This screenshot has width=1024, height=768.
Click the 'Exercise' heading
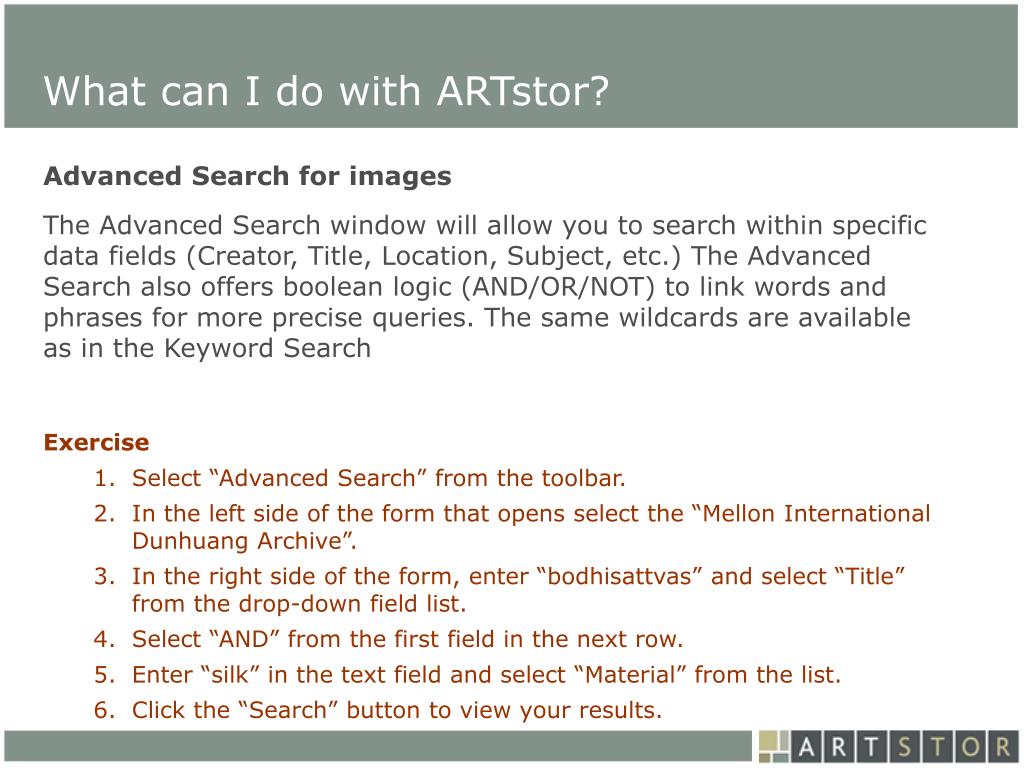click(x=97, y=442)
